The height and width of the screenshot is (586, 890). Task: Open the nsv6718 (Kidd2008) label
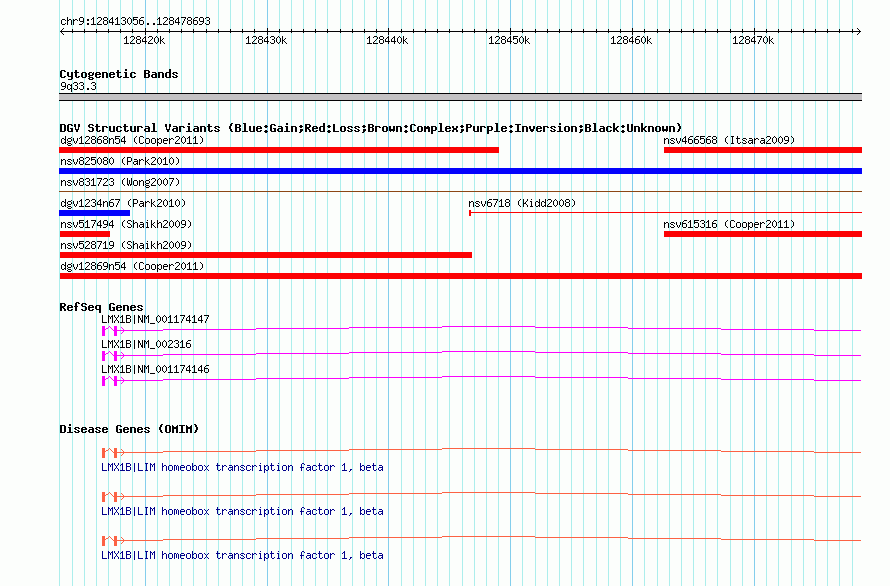tap(522, 203)
